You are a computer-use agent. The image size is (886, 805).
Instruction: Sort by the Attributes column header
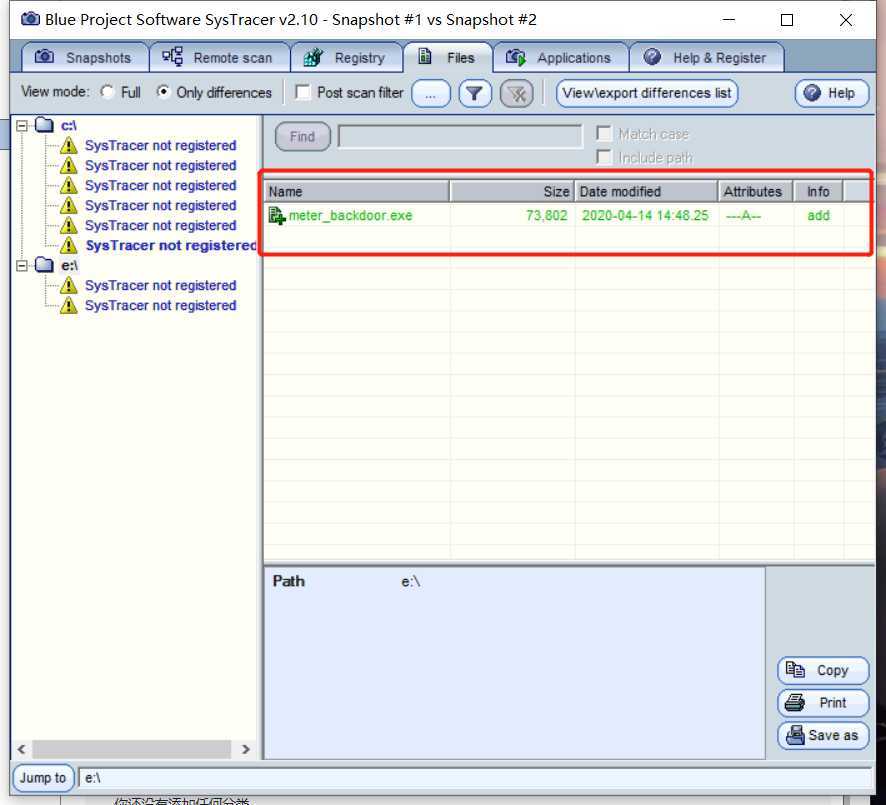[x=755, y=192]
